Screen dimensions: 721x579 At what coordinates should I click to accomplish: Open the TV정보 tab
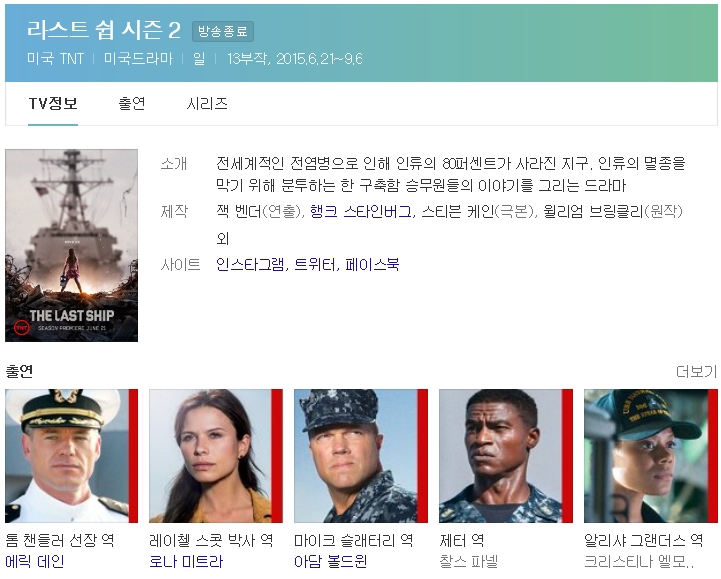[x=53, y=103]
